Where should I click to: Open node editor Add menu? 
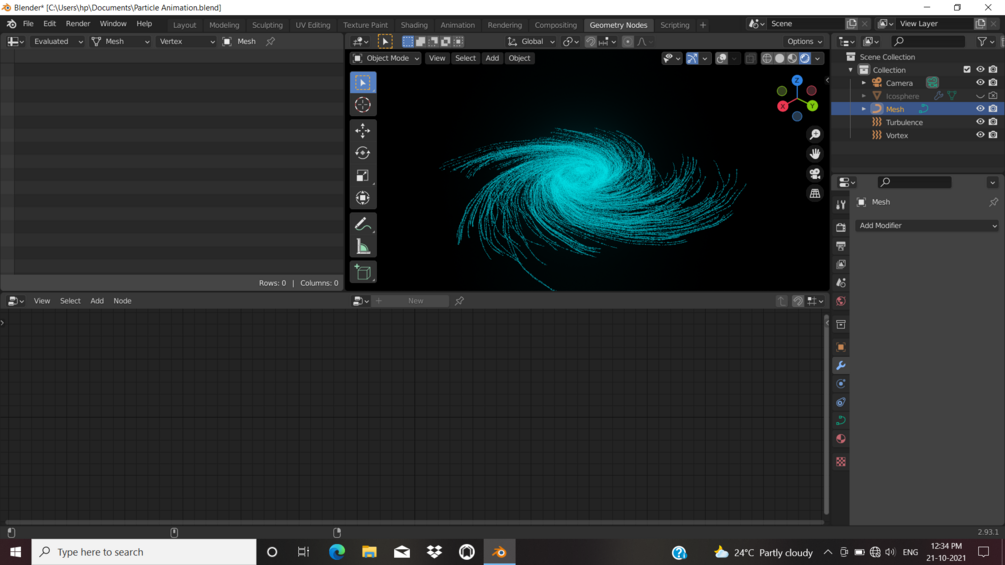(97, 301)
